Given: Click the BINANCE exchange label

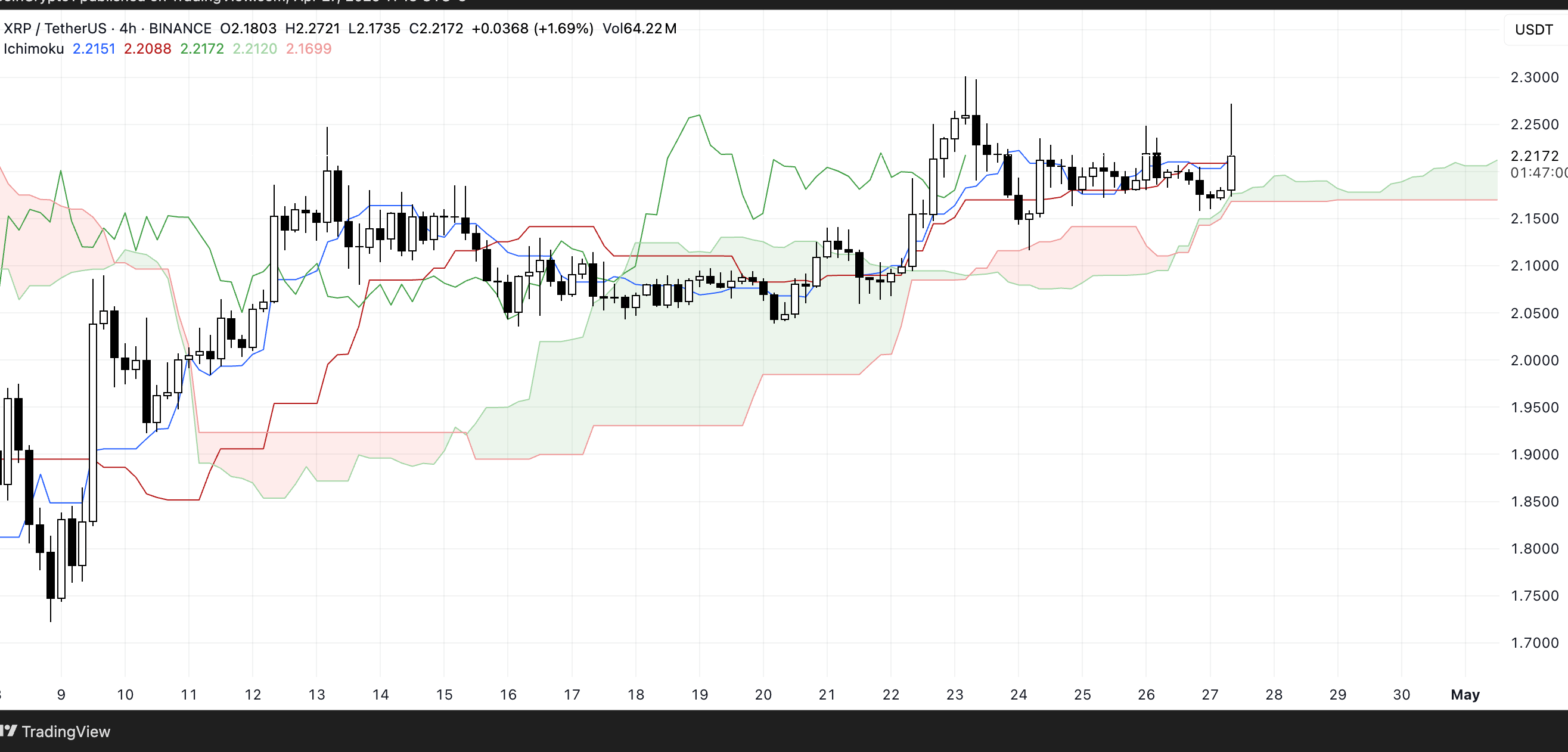Looking at the screenshot, I should point(180,29).
